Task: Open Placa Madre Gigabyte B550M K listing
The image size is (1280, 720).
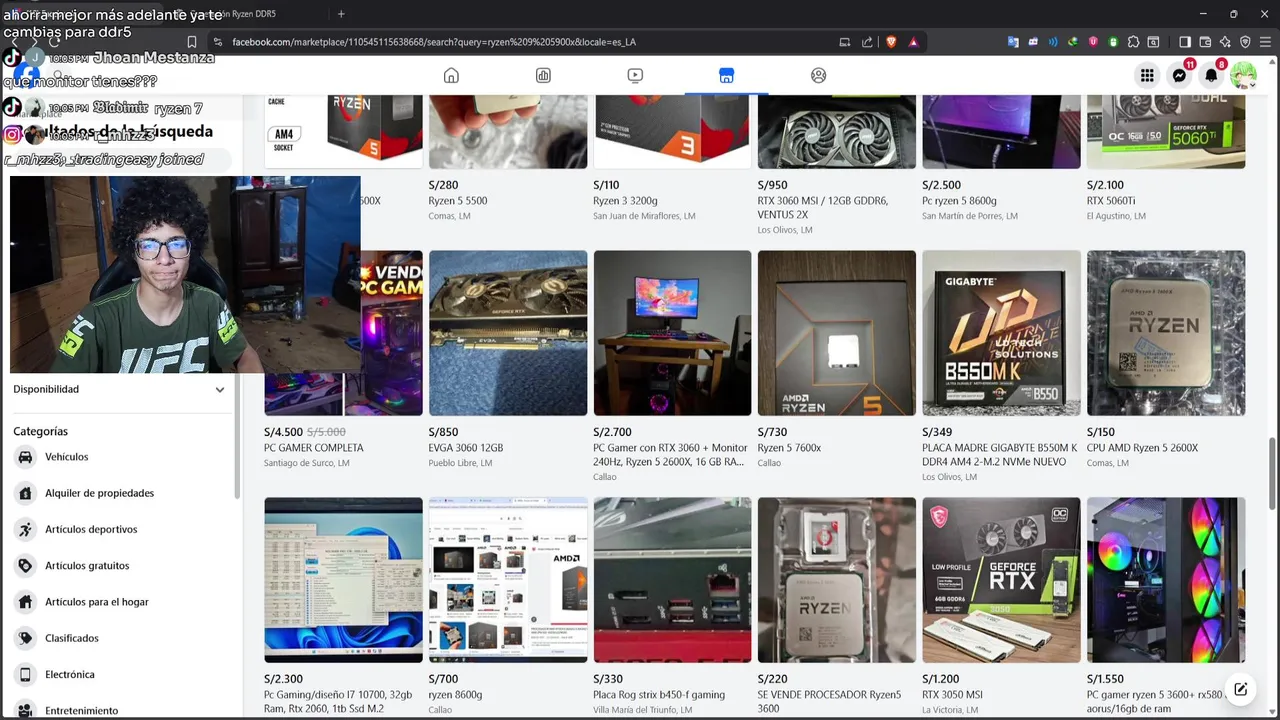Action: tap(1000, 455)
